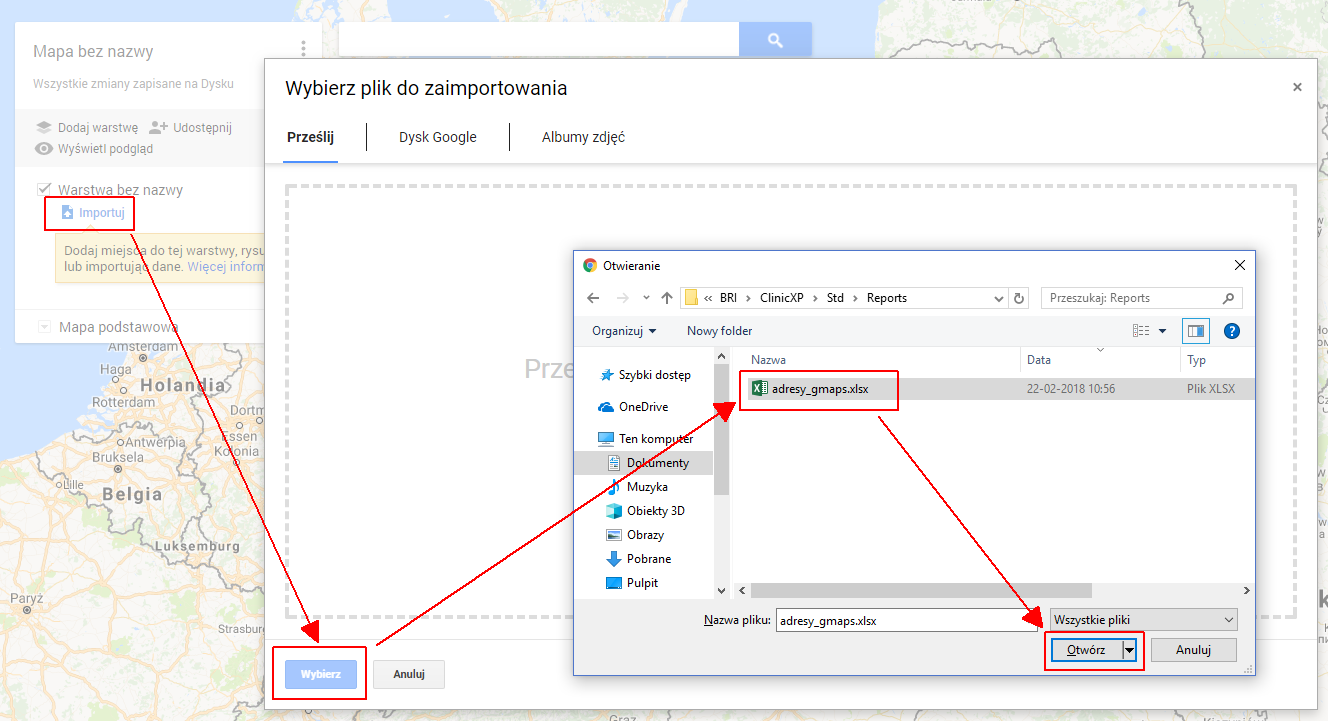Click the Nowy folder toolbar button
Screen dimensions: 1328x721
[x=720, y=331]
